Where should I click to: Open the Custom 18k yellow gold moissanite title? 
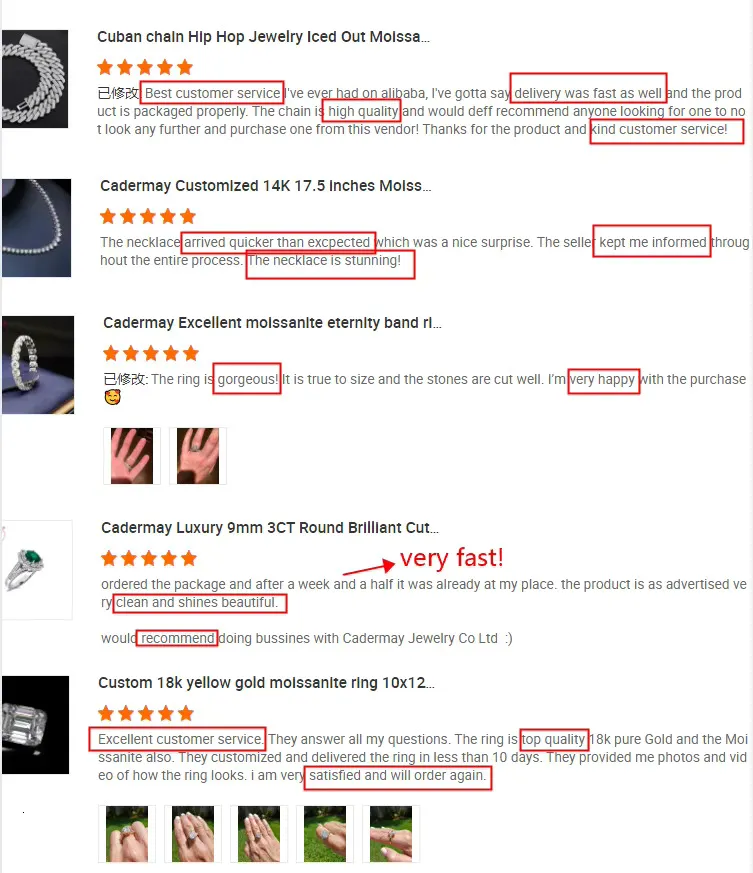click(266, 683)
